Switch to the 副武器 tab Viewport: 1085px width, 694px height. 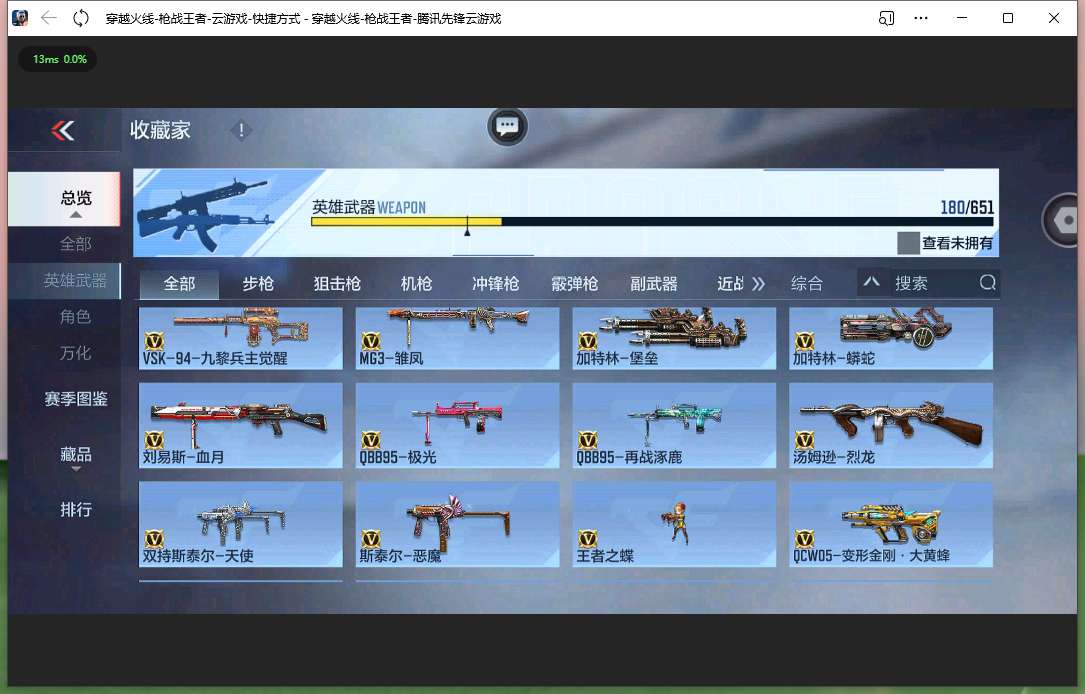point(653,284)
